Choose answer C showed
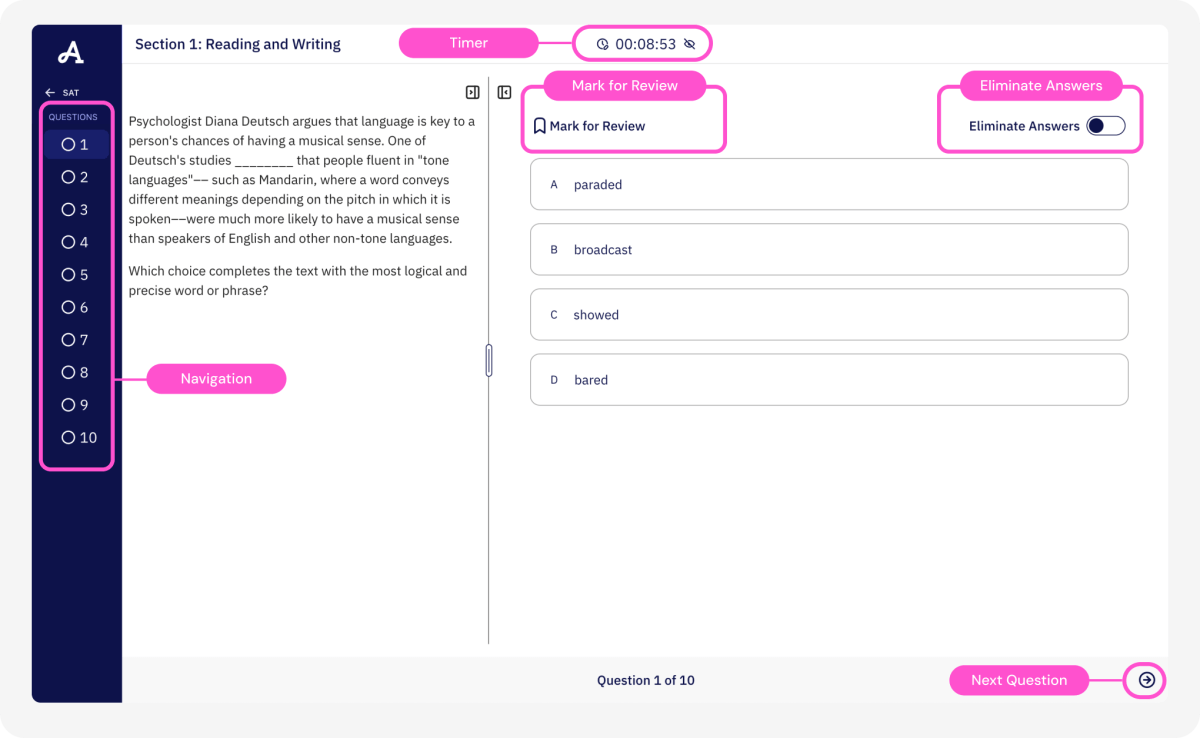1200x738 pixels. point(828,315)
